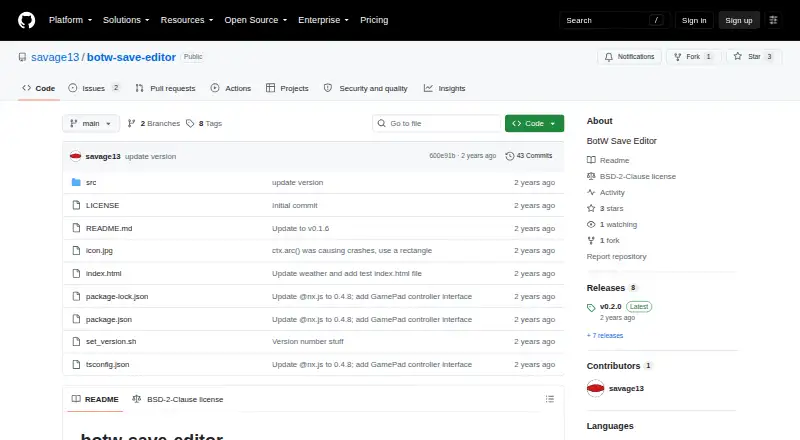
Task: Click the set_version.sh file icon
Action: (x=76, y=341)
